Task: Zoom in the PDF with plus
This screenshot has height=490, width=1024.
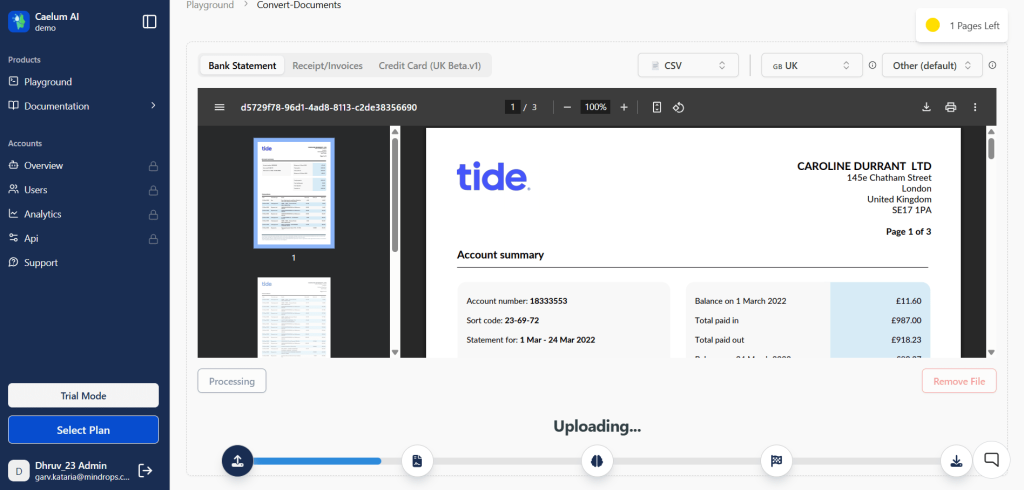Action: click(x=624, y=107)
